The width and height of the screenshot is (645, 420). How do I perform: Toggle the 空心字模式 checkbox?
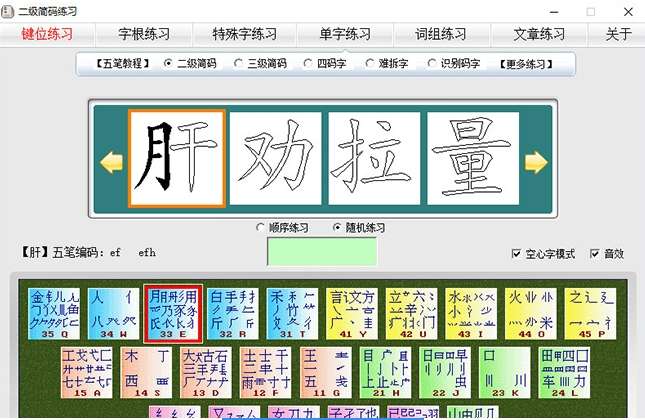click(x=517, y=254)
